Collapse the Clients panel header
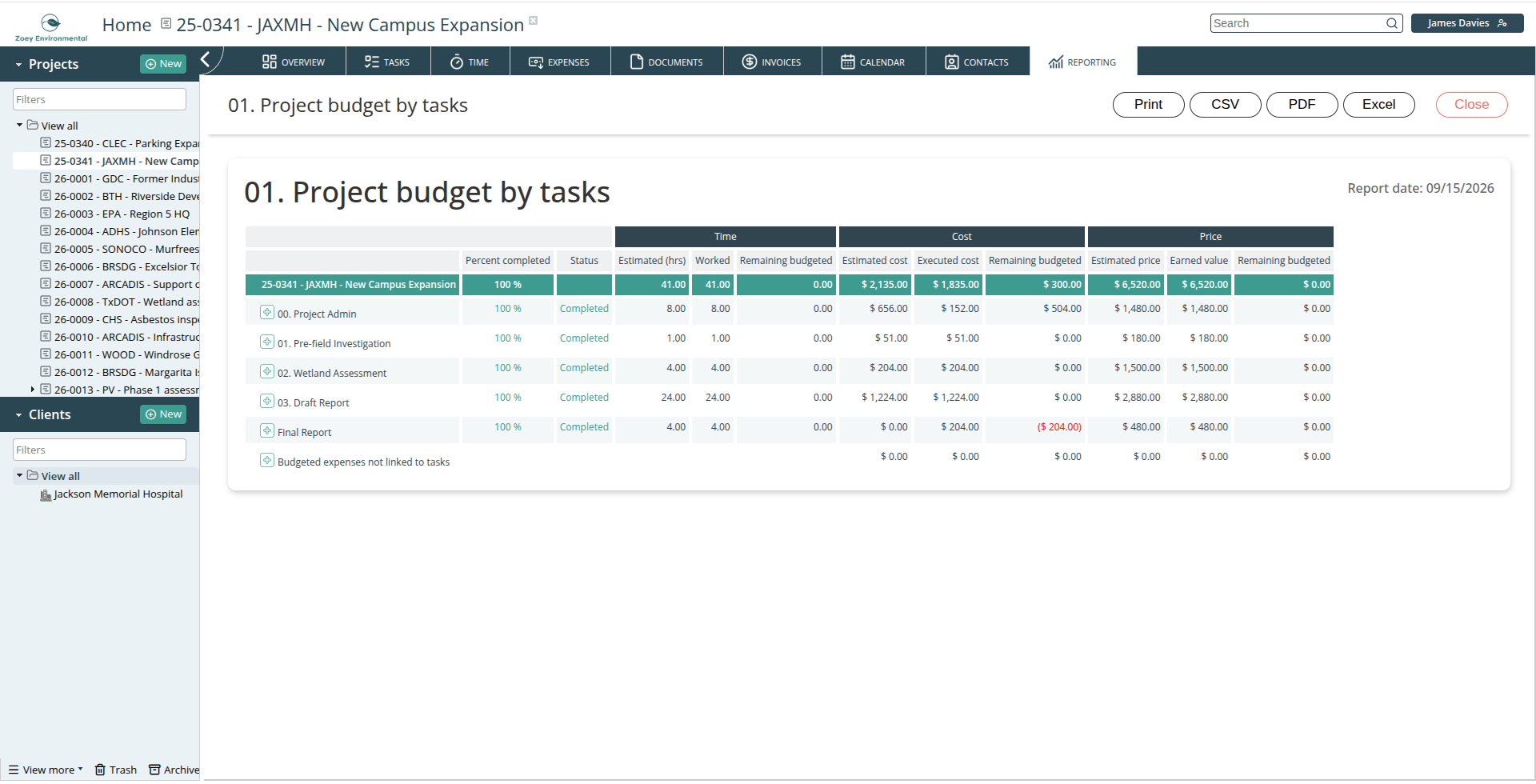 click(x=19, y=415)
